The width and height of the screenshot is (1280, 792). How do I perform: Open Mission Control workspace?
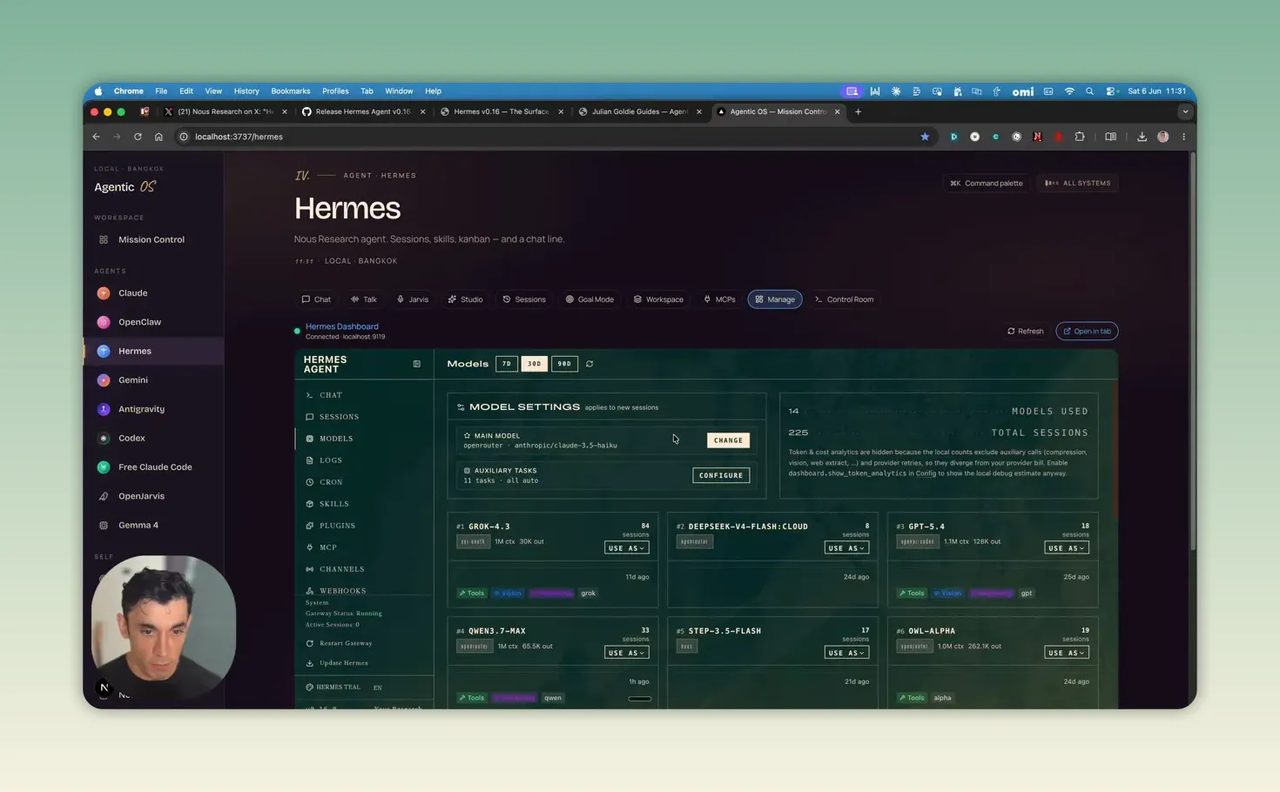pos(151,240)
